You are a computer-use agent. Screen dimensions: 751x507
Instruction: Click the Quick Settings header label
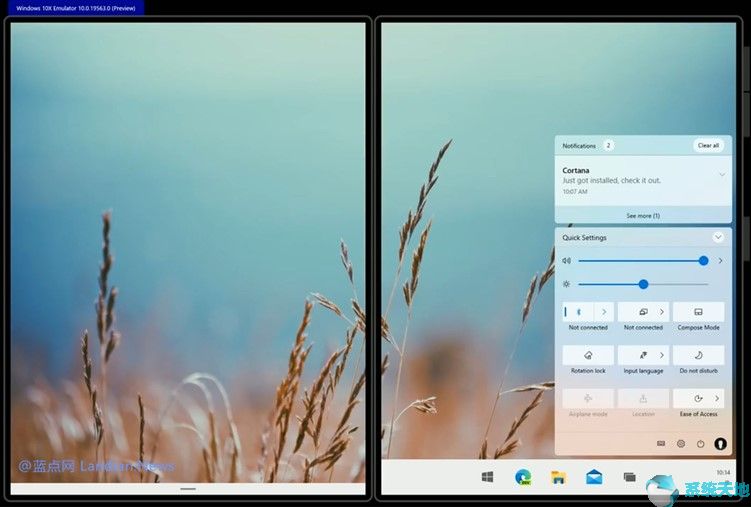pos(584,237)
